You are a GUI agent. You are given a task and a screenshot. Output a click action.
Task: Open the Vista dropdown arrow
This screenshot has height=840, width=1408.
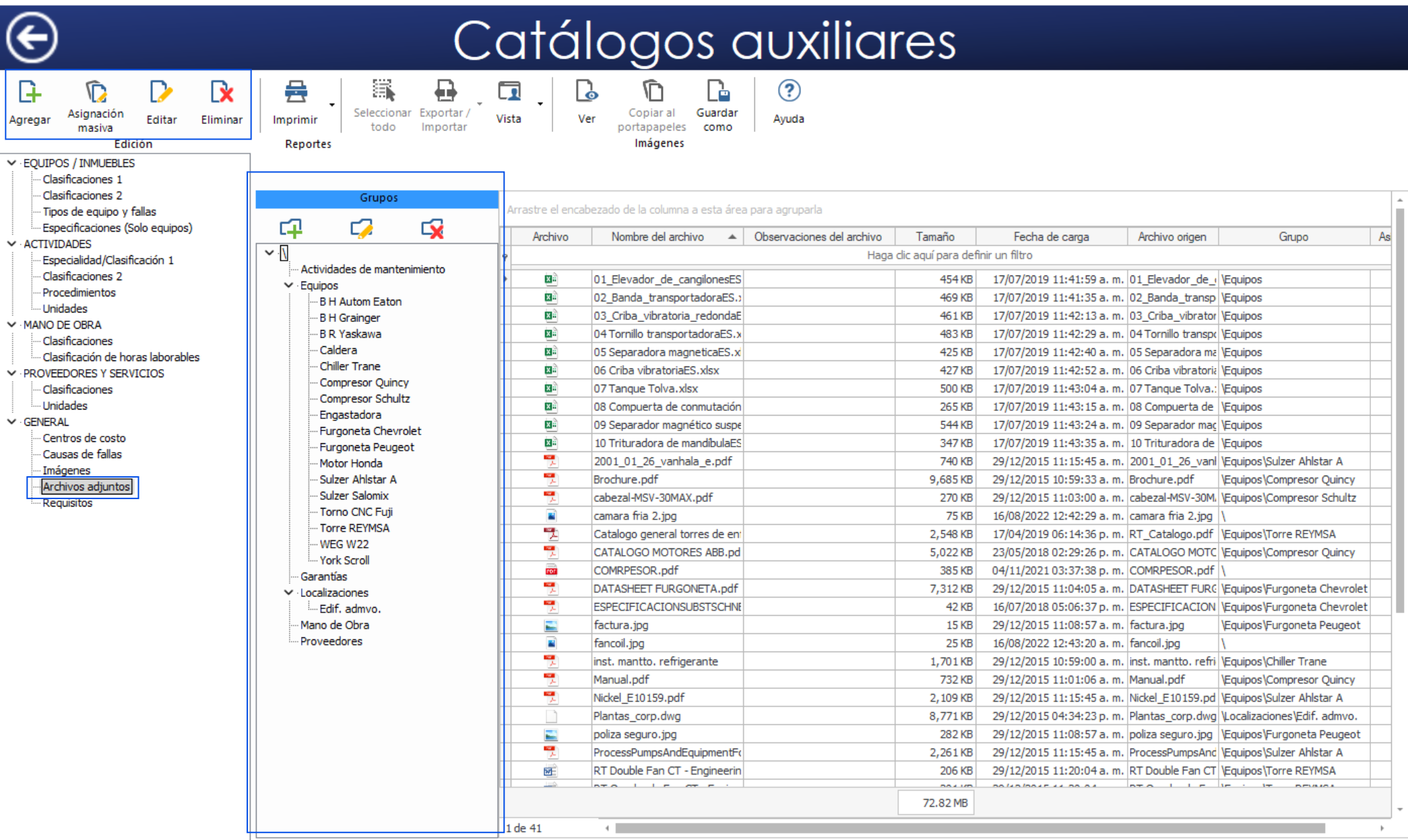[x=540, y=104]
